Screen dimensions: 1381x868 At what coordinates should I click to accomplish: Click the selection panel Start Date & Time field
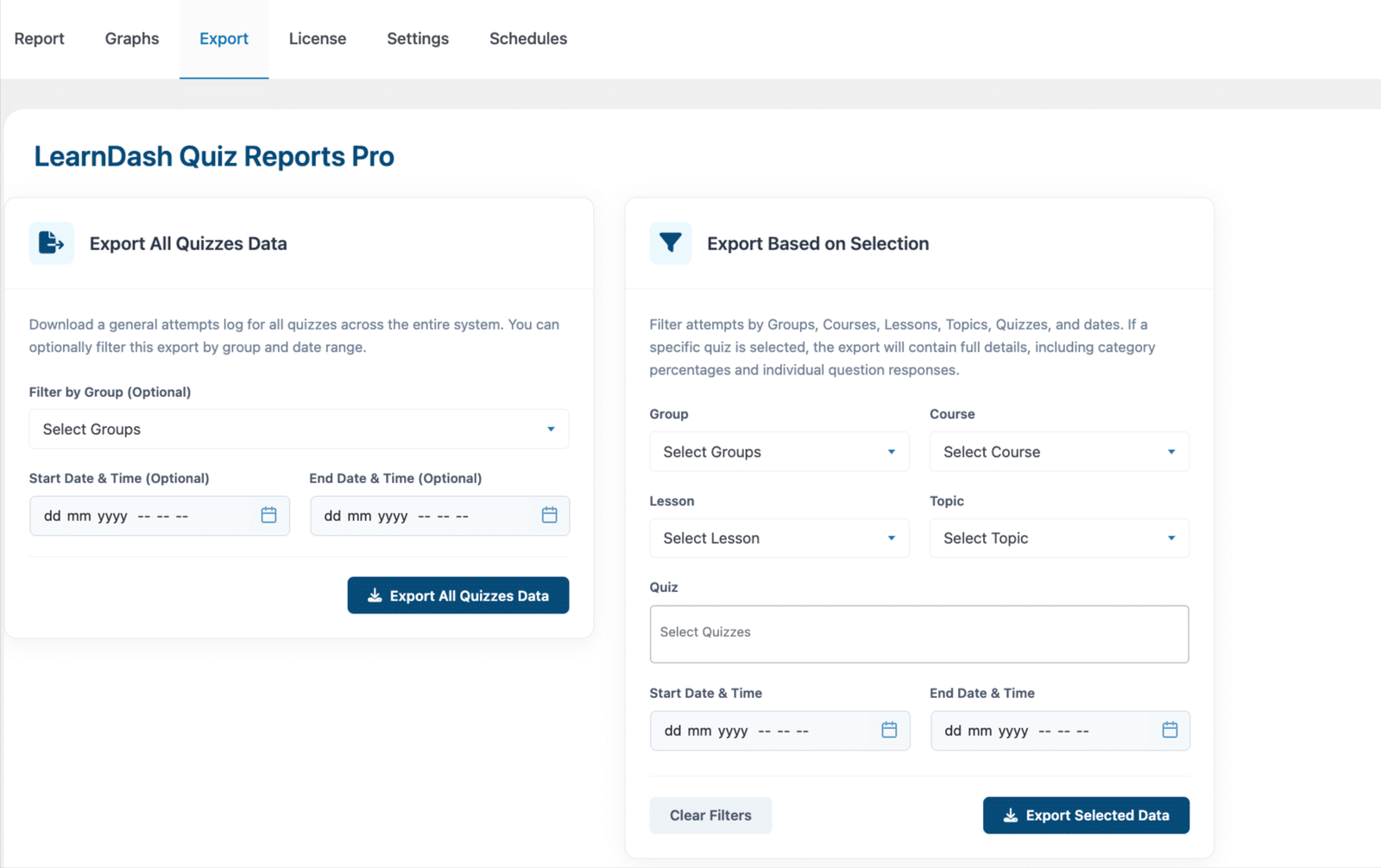779,731
